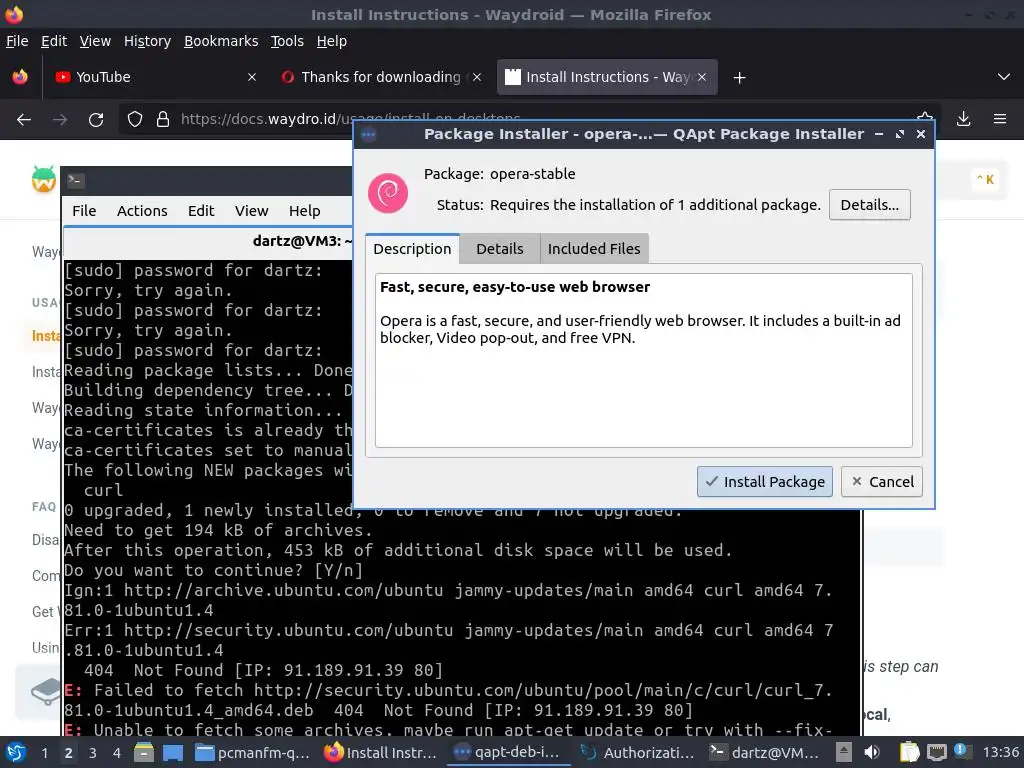This screenshot has height=768, width=1024.
Task: Switch to the Details tab in installer
Action: pyautogui.click(x=500, y=249)
